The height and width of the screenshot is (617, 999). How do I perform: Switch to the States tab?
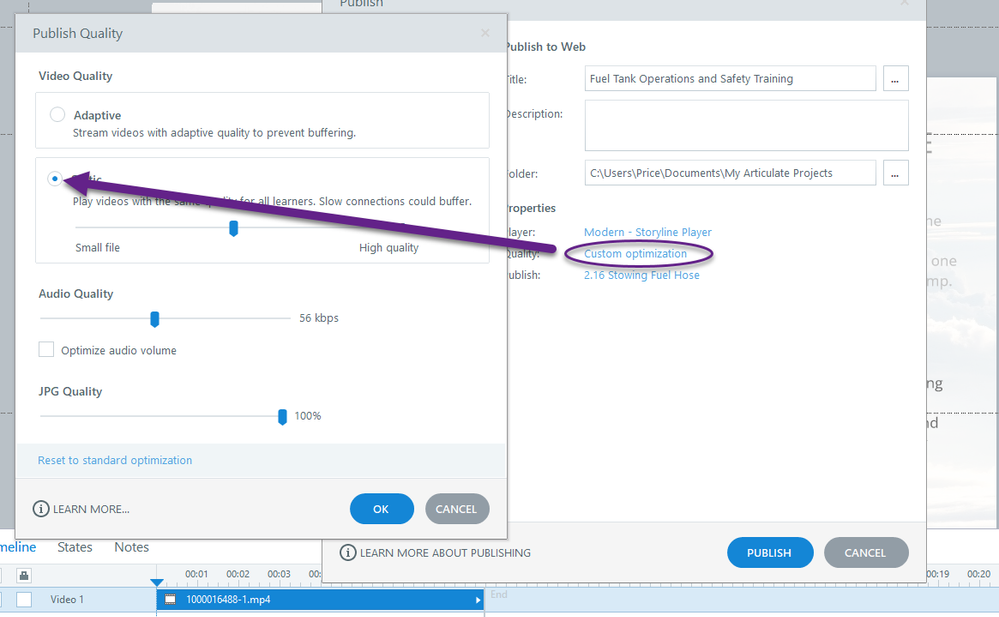[x=75, y=547]
